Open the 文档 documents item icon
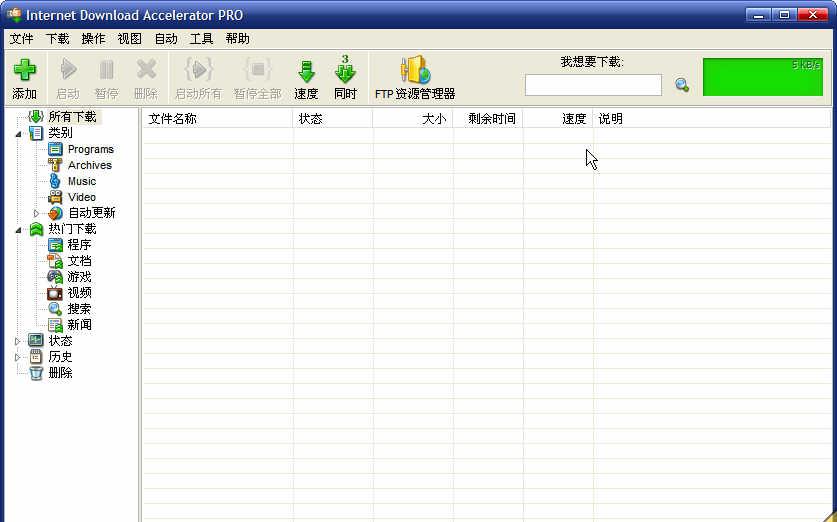 pos(55,261)
